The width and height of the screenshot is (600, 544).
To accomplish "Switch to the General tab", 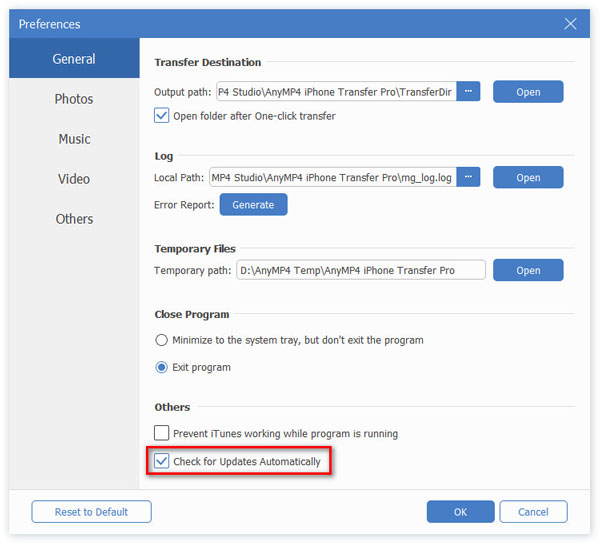I will pyautogui.click(x=74, y=59).
